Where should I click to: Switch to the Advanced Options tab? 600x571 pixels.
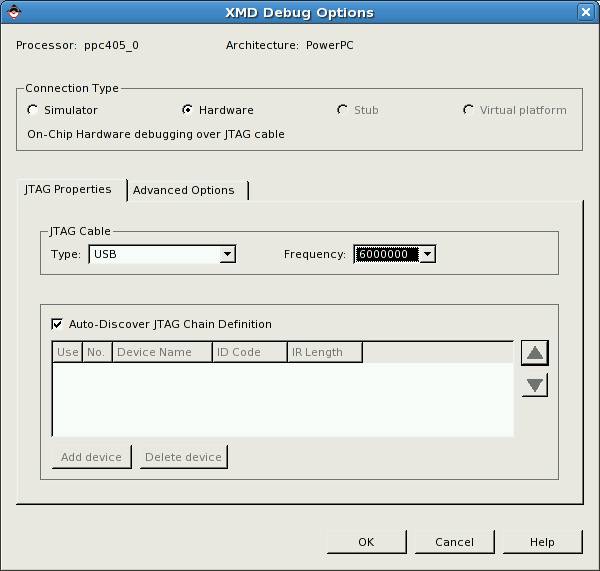click(x=184, y=190)
